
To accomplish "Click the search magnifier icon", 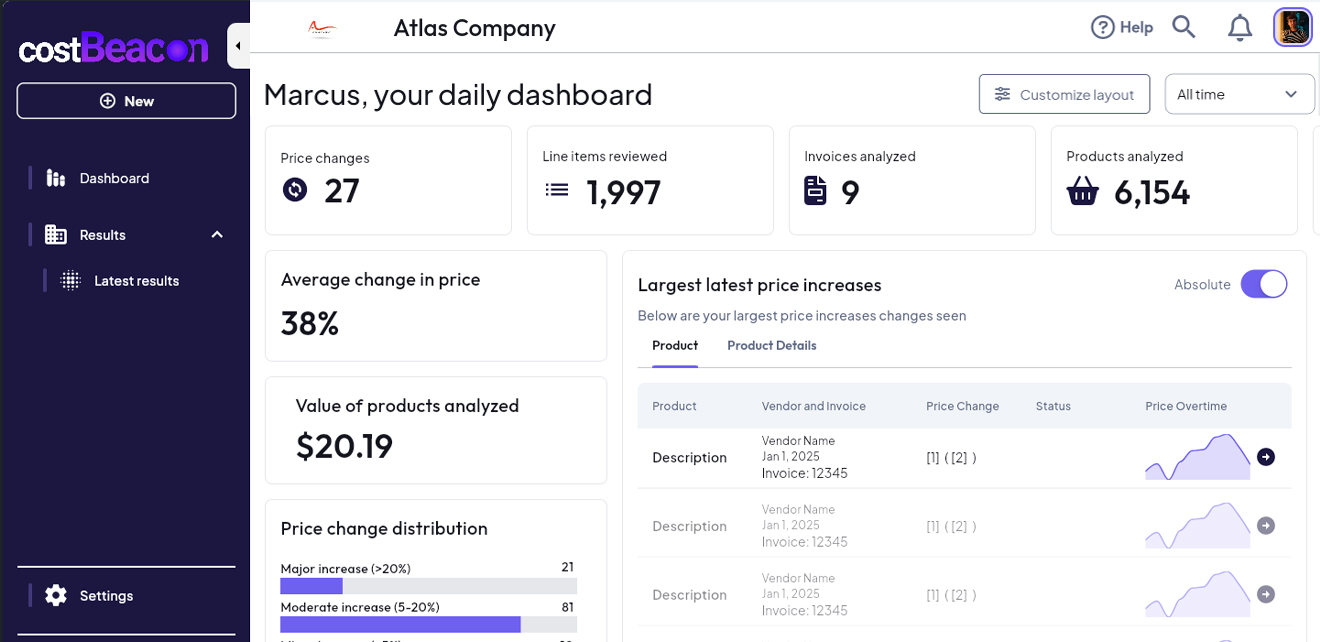I will click(x=1184, y=27).
